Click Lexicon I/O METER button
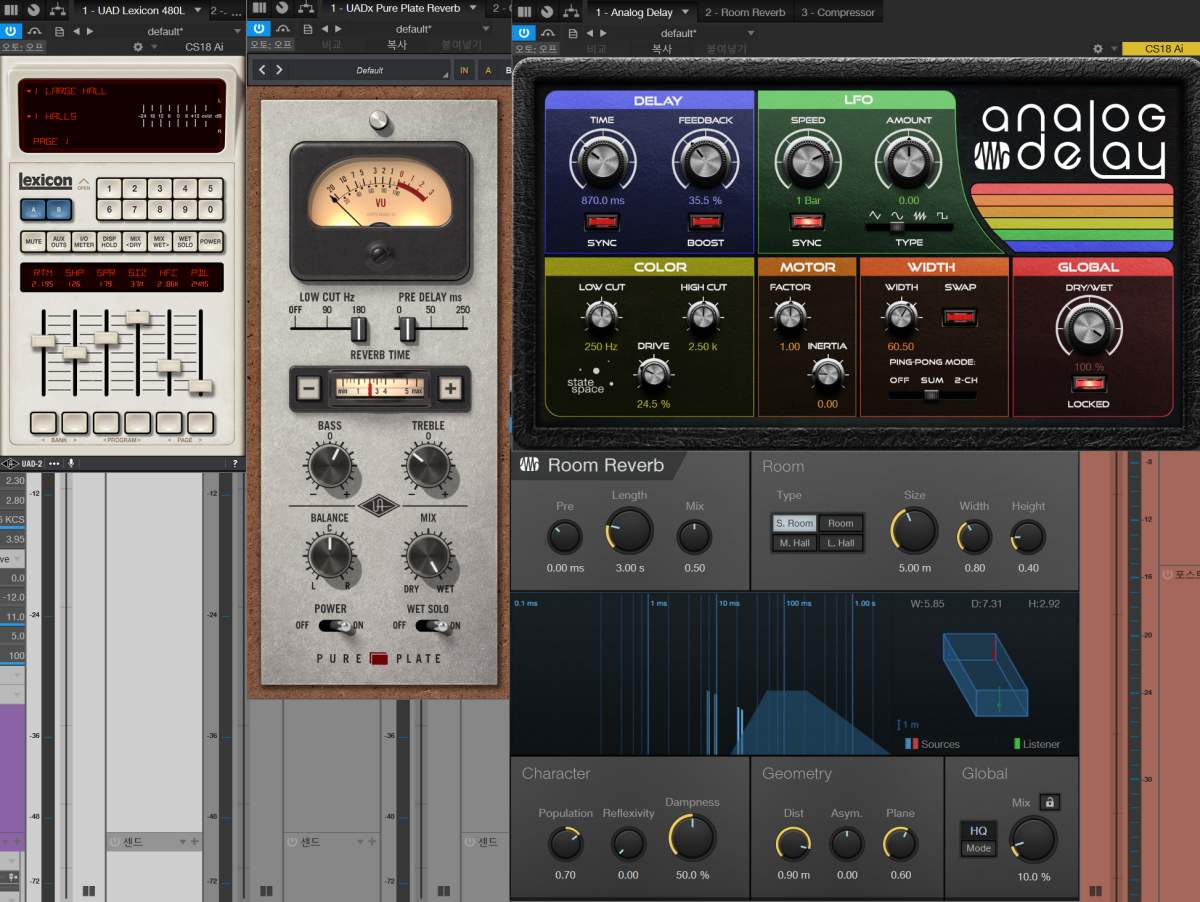This screenshot has width=1200, height=902. point(83,241)
